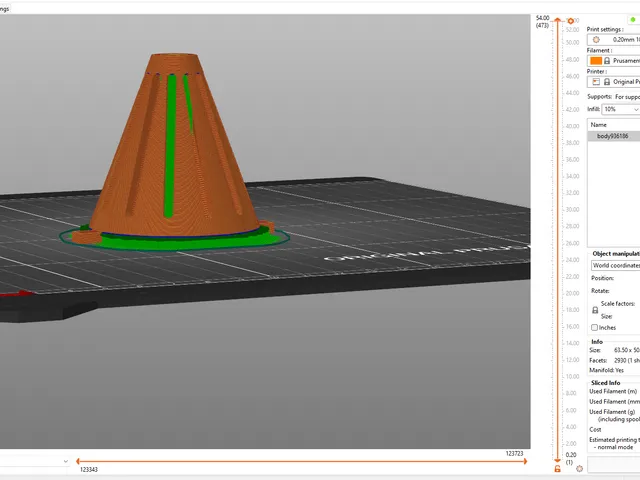Viewport: 640px width, 480px height.
Task: Click the add color change marker icon
Action: (x=571, y=21)
